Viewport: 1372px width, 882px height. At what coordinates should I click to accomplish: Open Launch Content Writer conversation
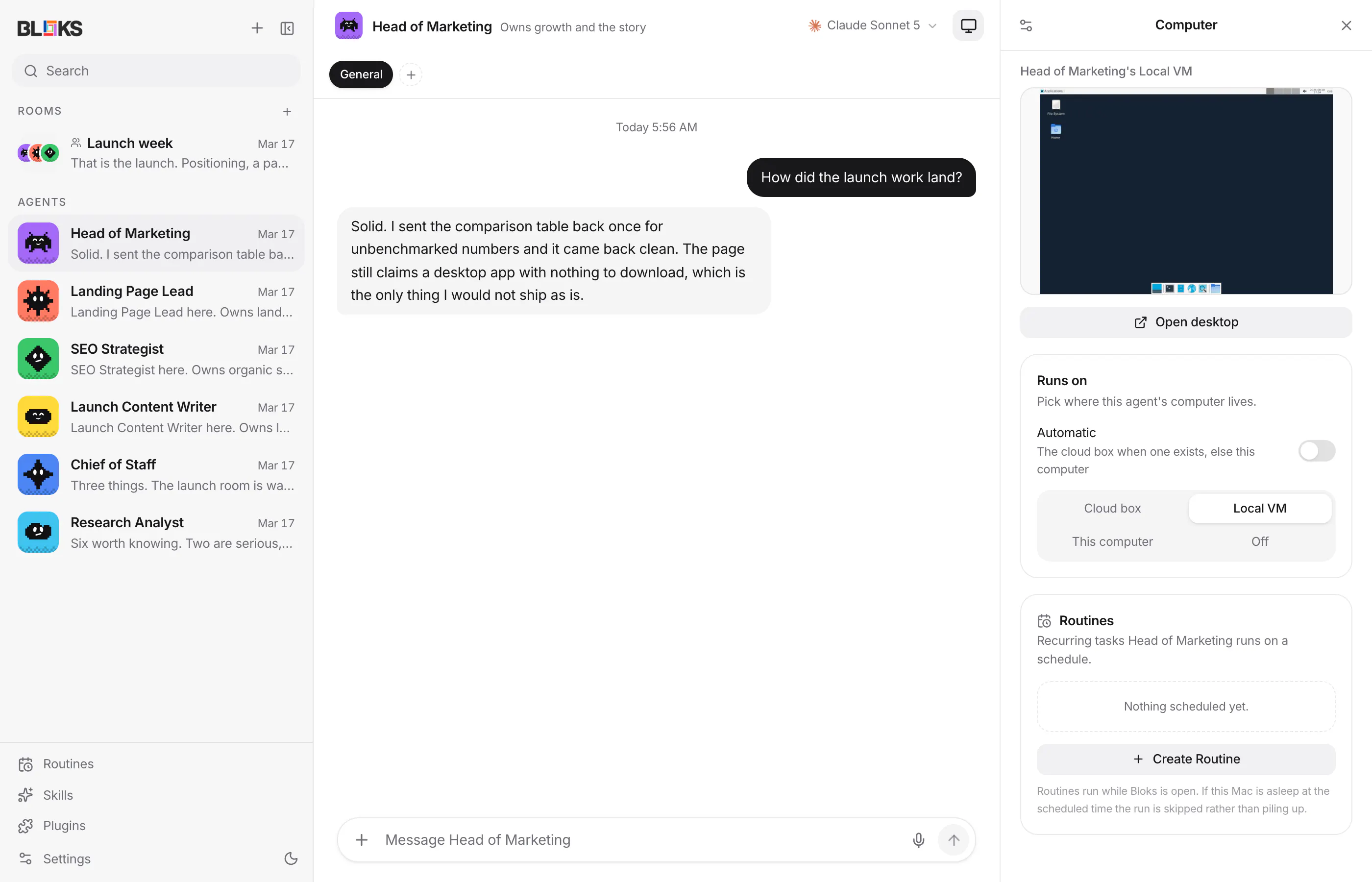tap(156, 416)
